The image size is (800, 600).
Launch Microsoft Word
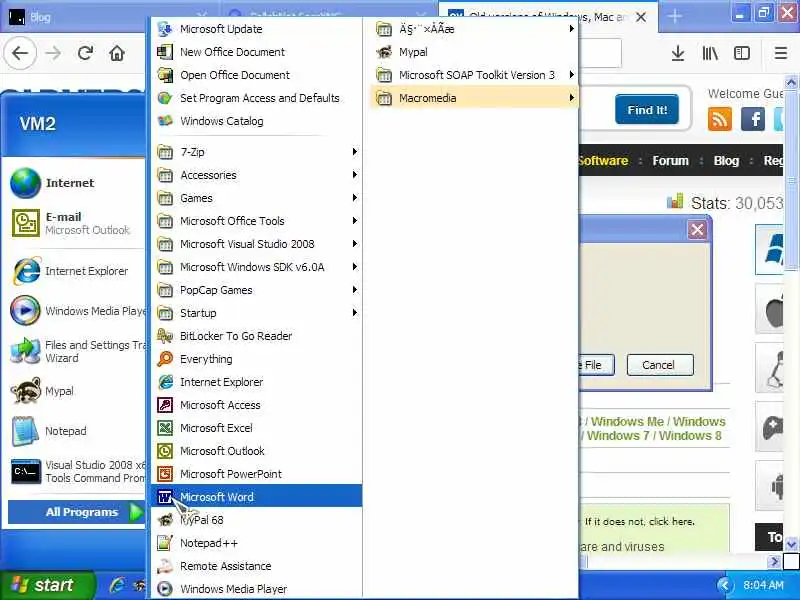click(257, 496)
